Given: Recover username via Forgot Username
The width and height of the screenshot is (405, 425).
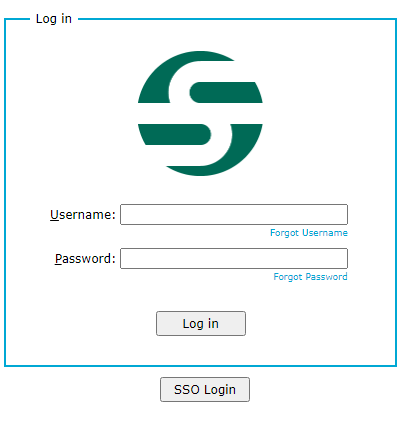Looking at the screenshot, I should [309, 233].
